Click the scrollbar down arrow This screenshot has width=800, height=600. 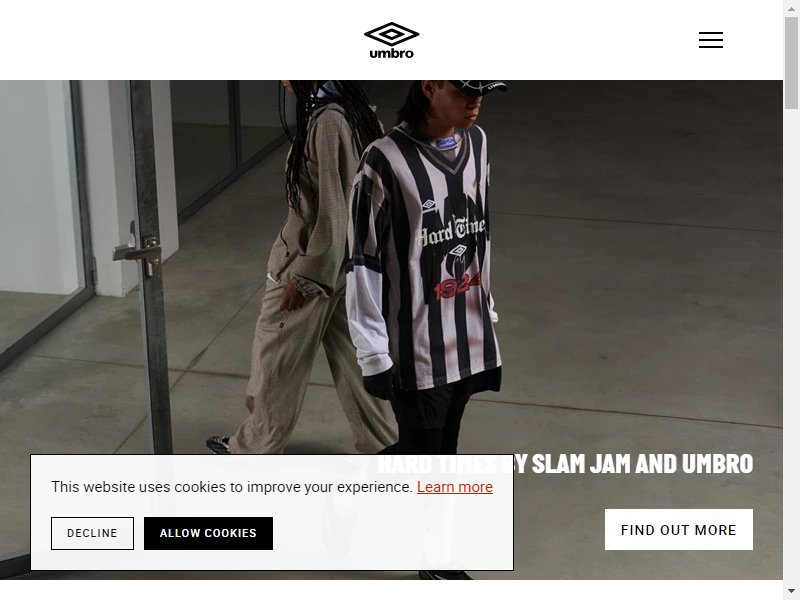click(x=791, y=592)
